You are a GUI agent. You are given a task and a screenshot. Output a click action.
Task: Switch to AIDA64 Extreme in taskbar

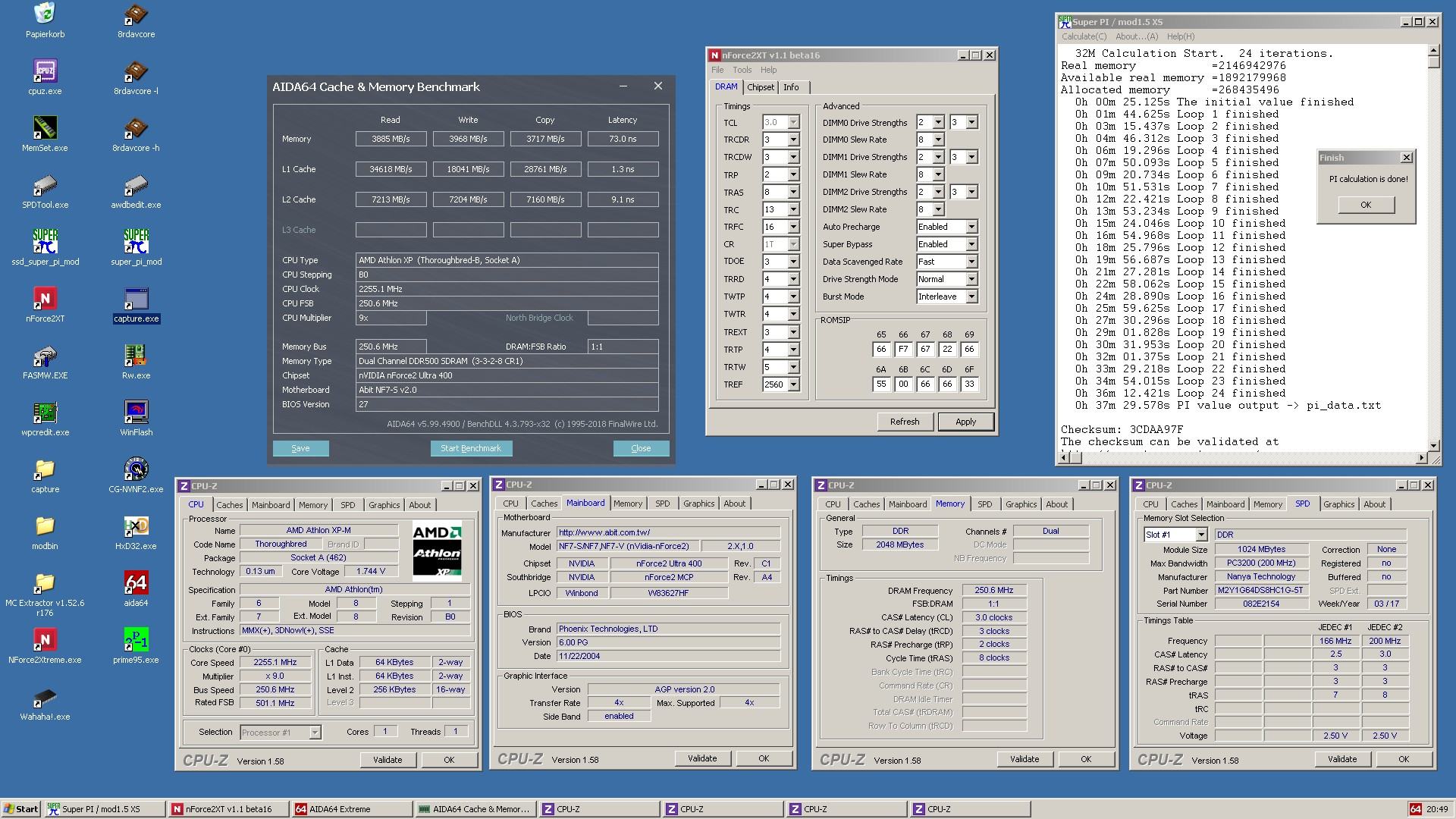pos(352,809)
